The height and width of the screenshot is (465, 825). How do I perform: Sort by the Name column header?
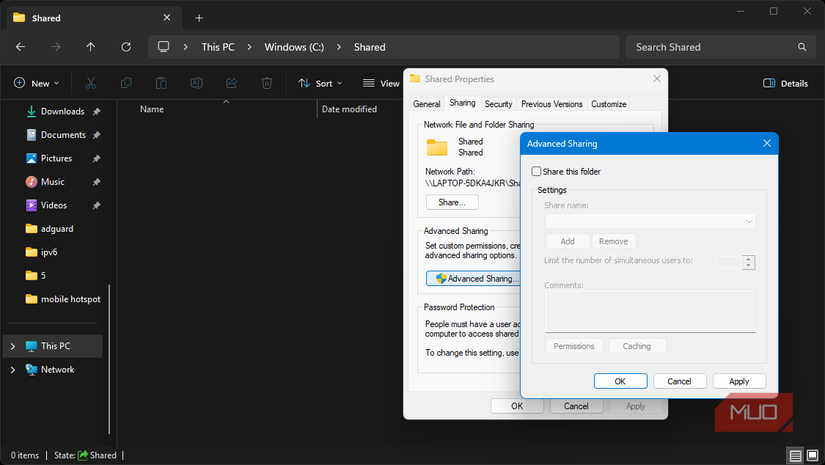pos(152,109)
